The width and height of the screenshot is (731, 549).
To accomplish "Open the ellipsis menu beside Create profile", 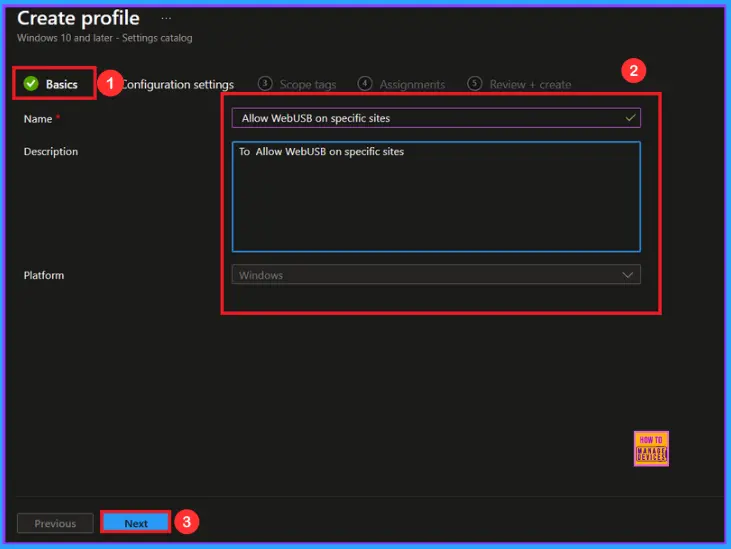I will click(166, 18).
